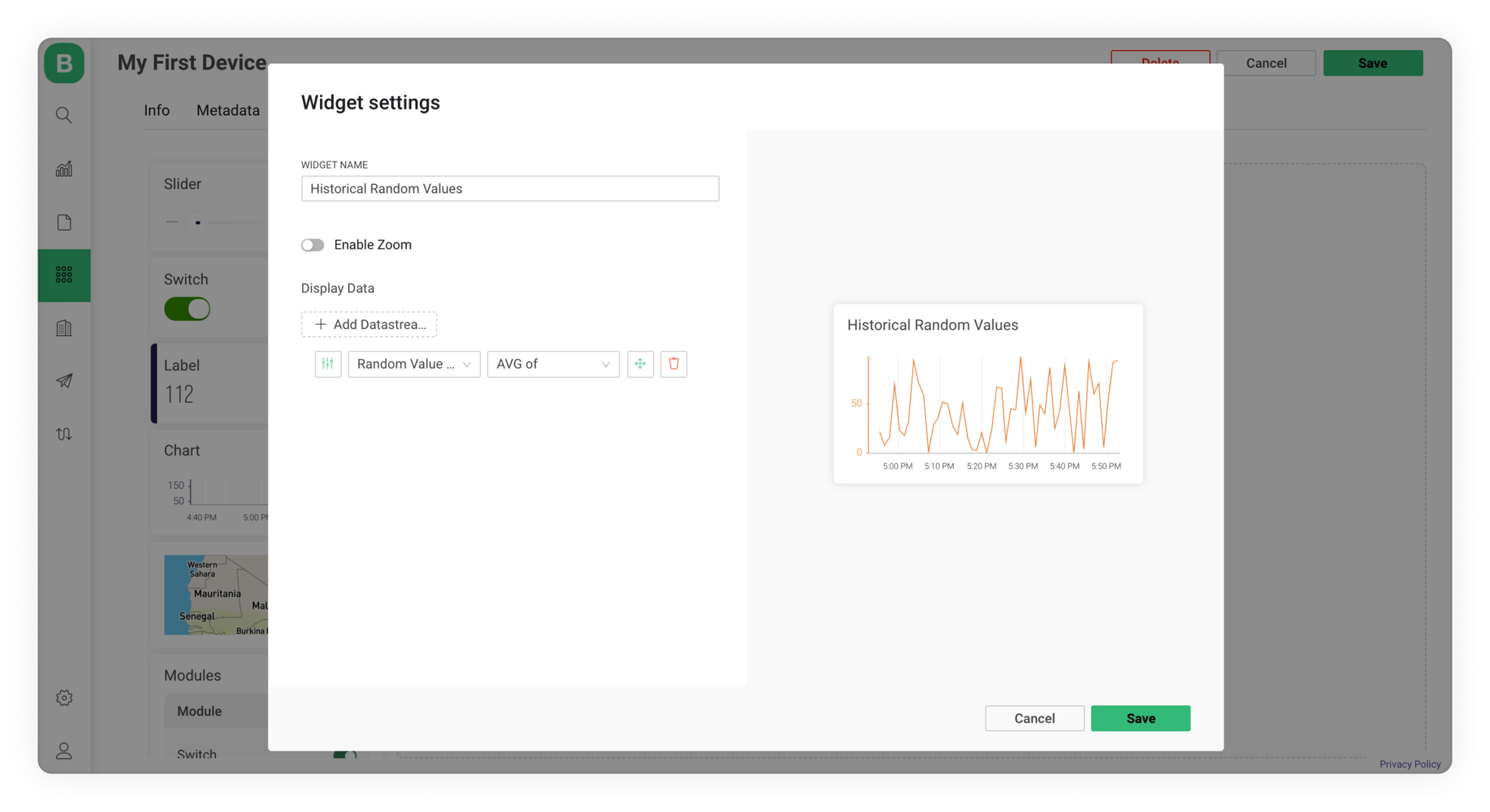Turn off the green Switch widget

187,309
